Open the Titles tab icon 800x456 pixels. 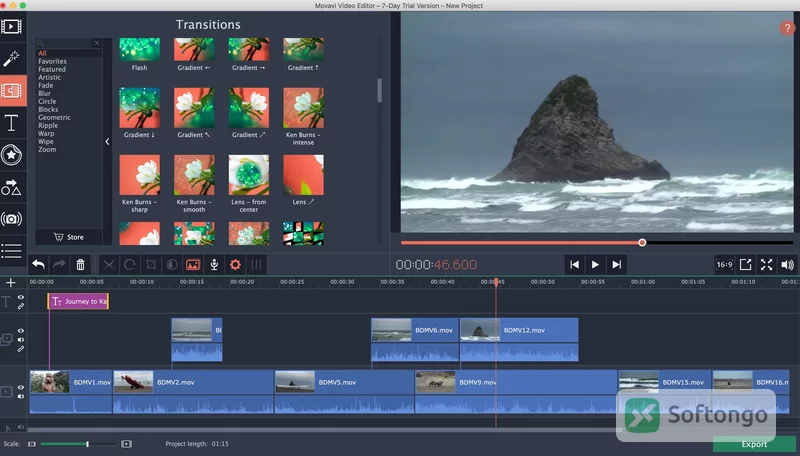(x=11, y=123)
